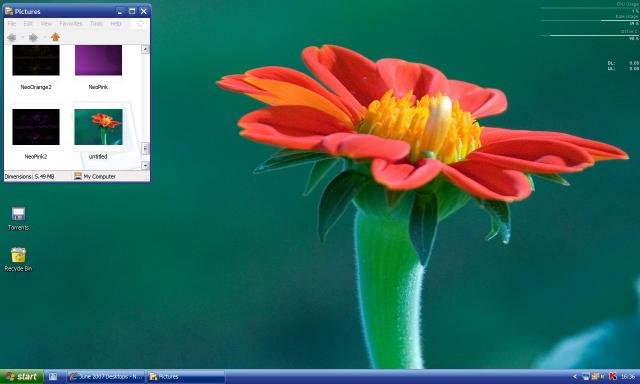
Task: Open the Recycle Bin desktop icon
Action: [x=18, y=260]
